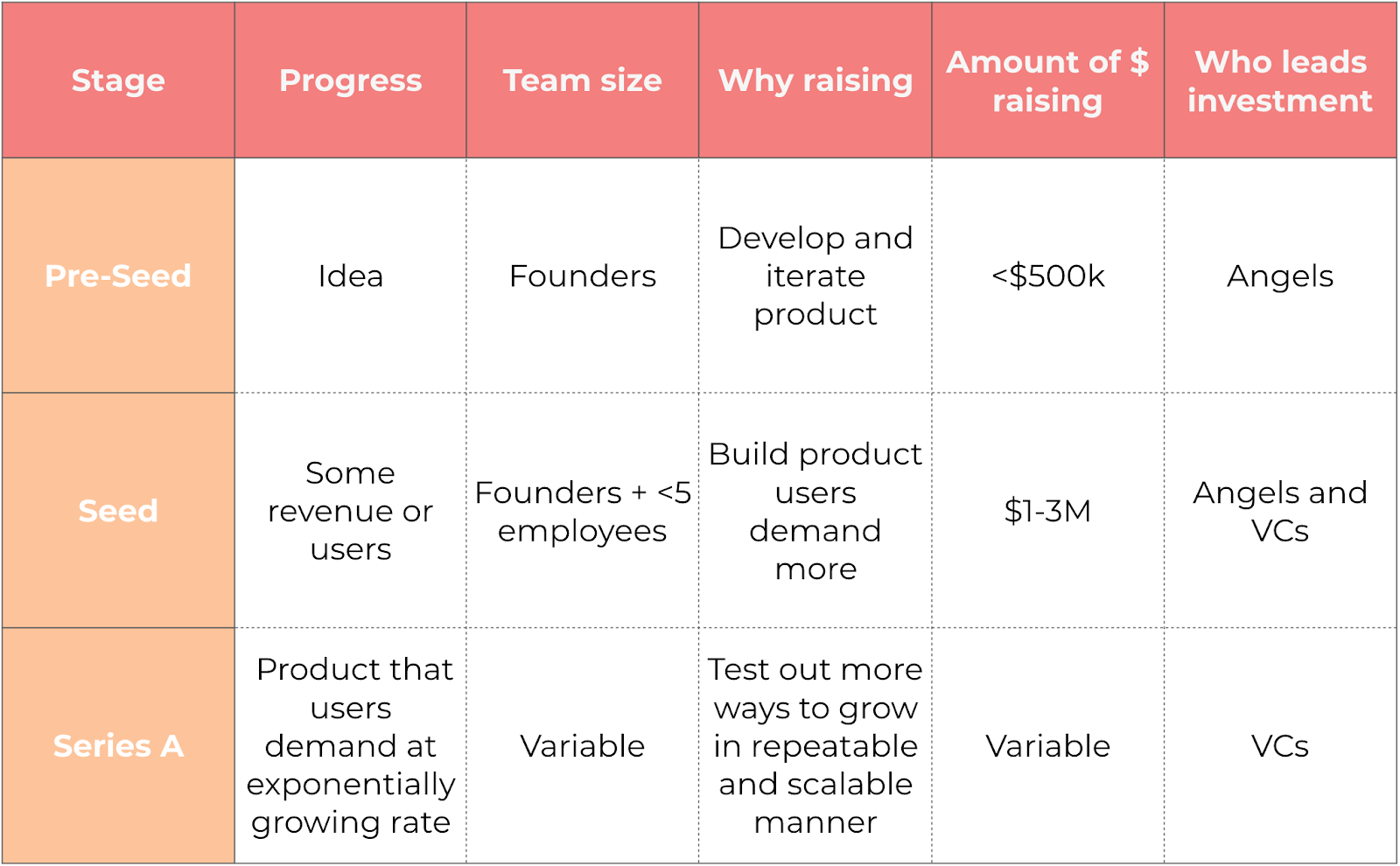Select the <$500k amount cell
The width and height of the screenshot is (1400, 866).
pos(1047,276)
